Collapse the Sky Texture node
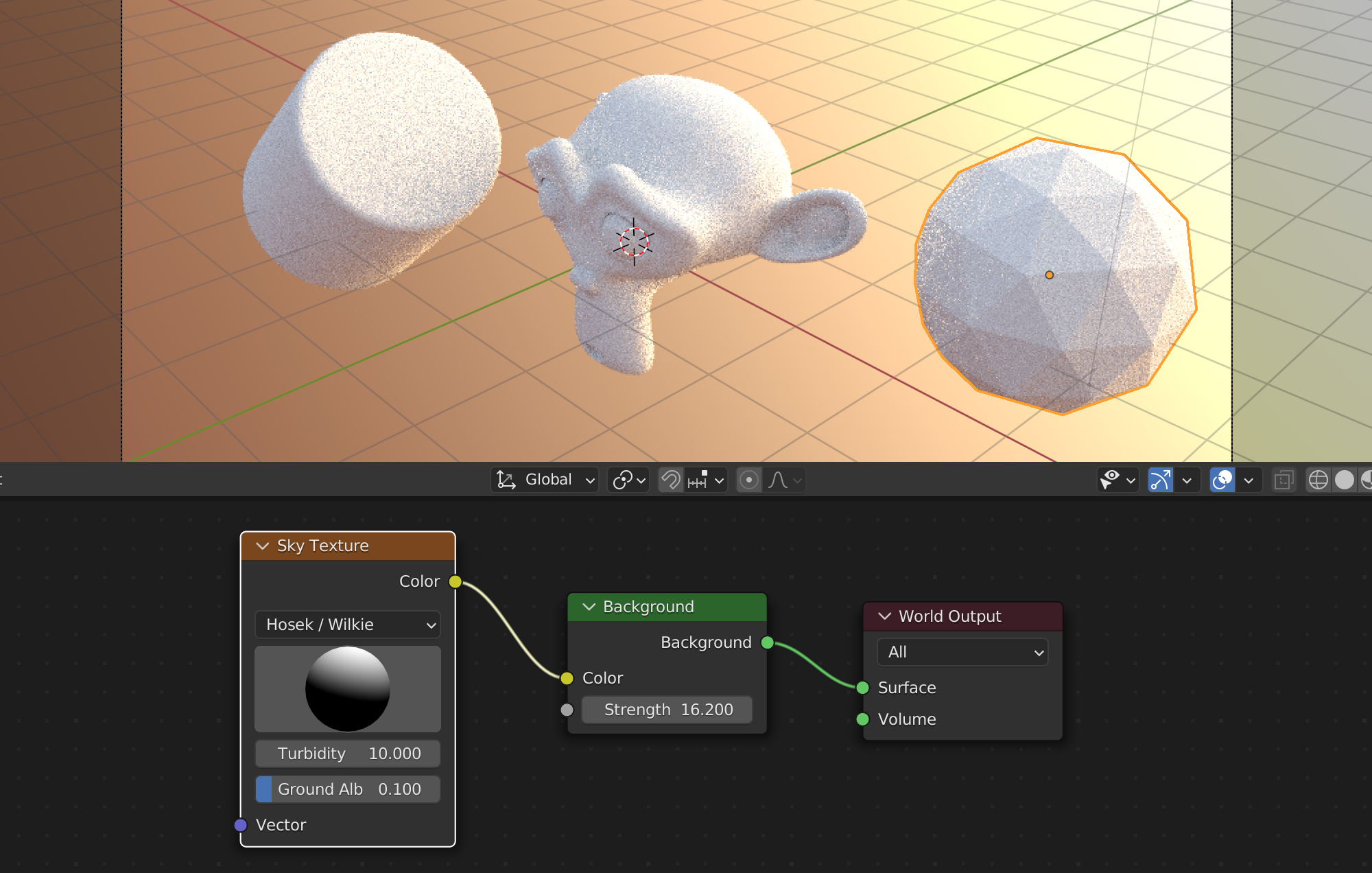The width and height of the screenshot is (1372, 873). (x=262, y=546)
